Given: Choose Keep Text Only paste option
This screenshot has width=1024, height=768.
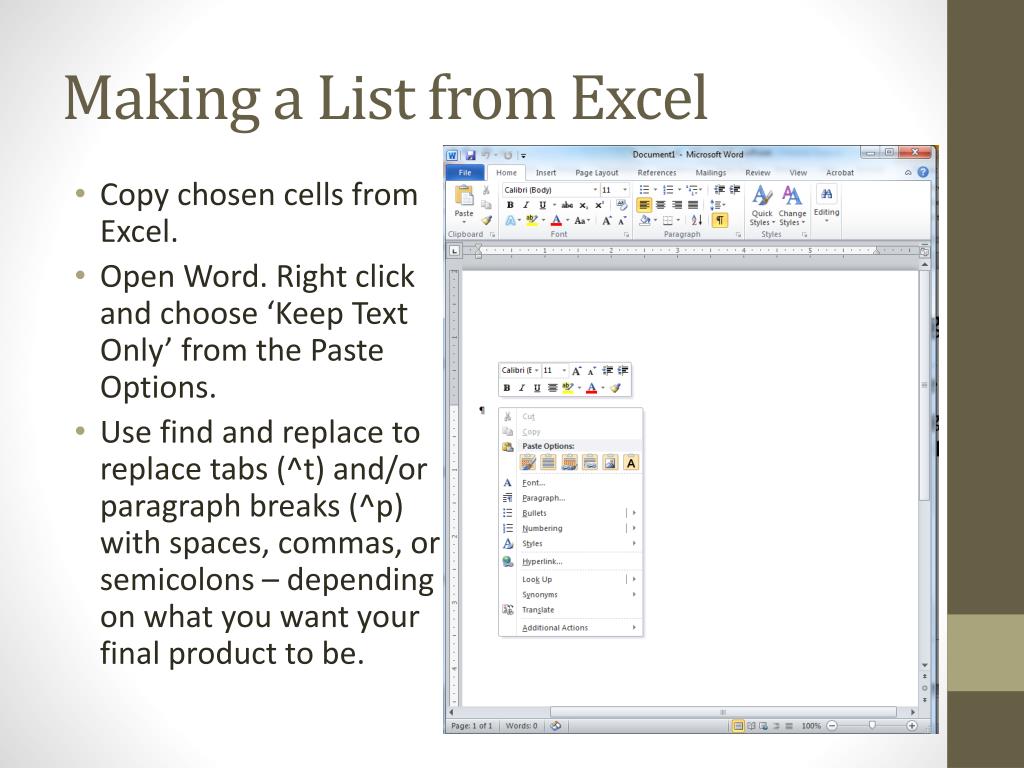Looking at the screenshot, I should 631,463.
